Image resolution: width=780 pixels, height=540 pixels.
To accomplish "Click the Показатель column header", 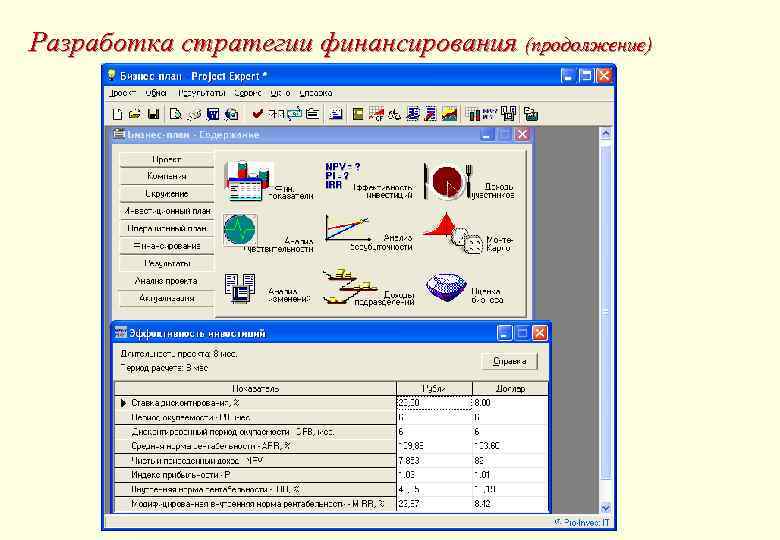I will [x=256, y=388].
